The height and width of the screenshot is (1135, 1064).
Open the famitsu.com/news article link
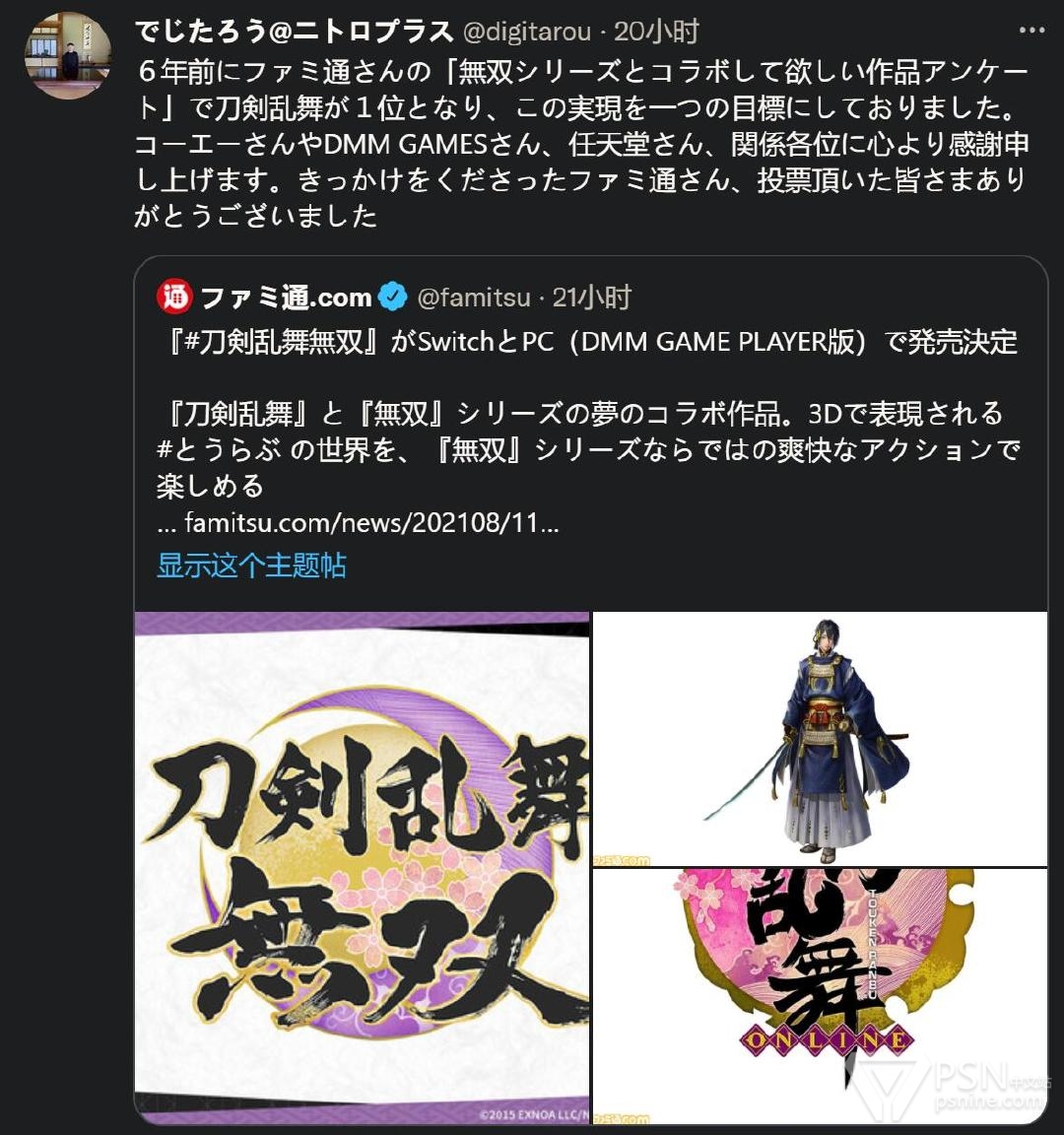(x=358, y=522)
